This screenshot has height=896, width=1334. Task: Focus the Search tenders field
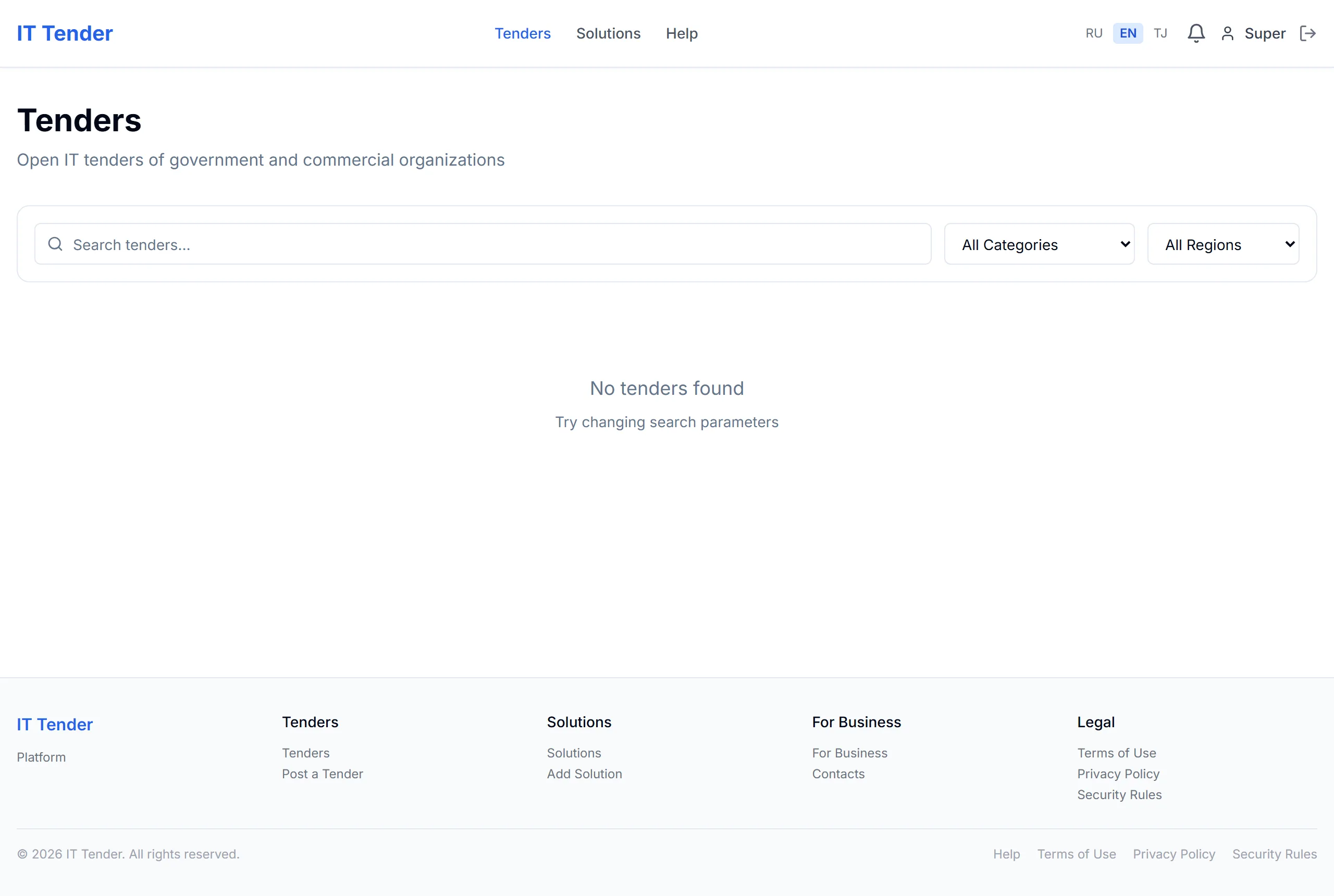click(483, 244)
